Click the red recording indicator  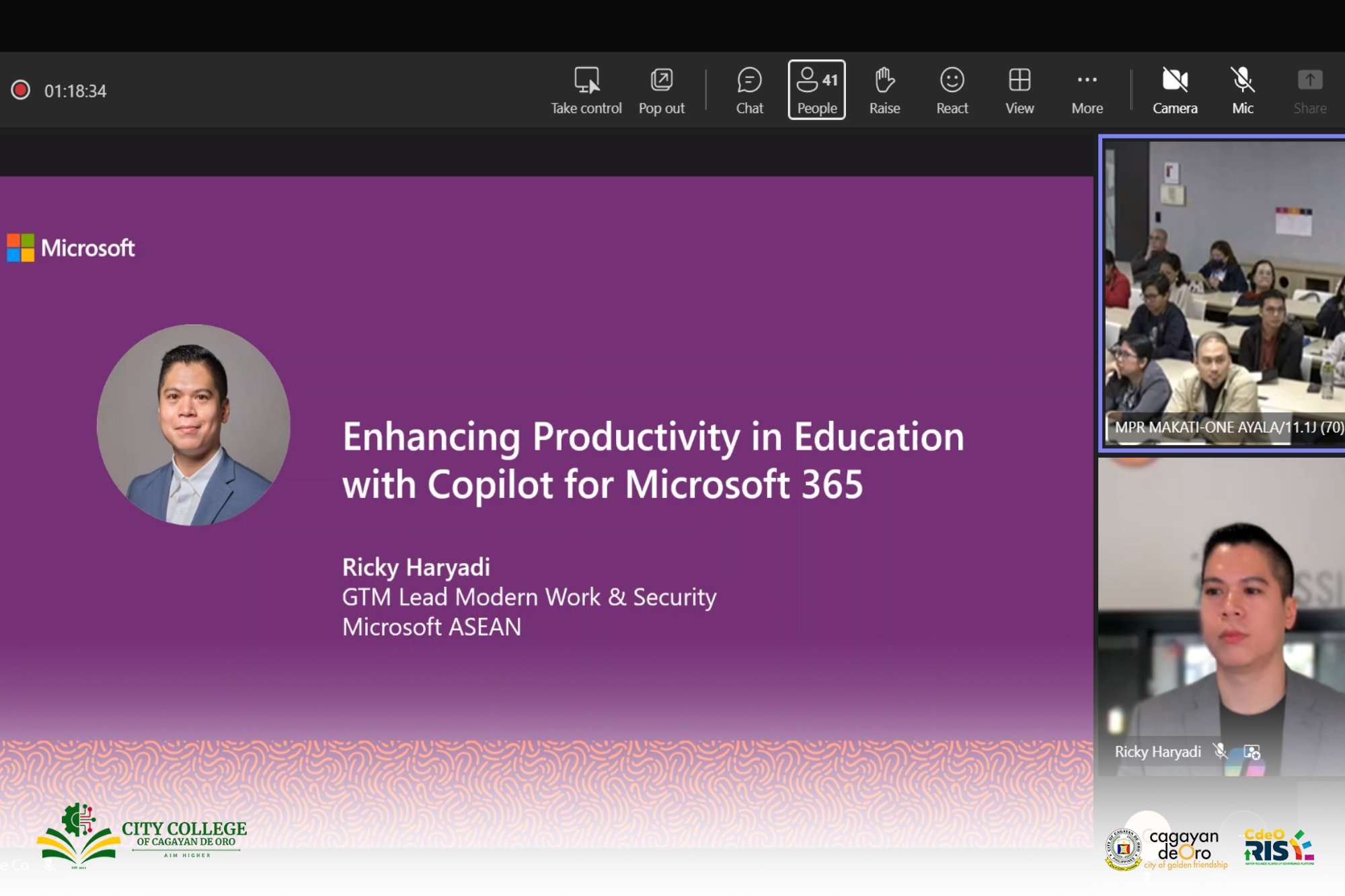(x=21, y=90)
